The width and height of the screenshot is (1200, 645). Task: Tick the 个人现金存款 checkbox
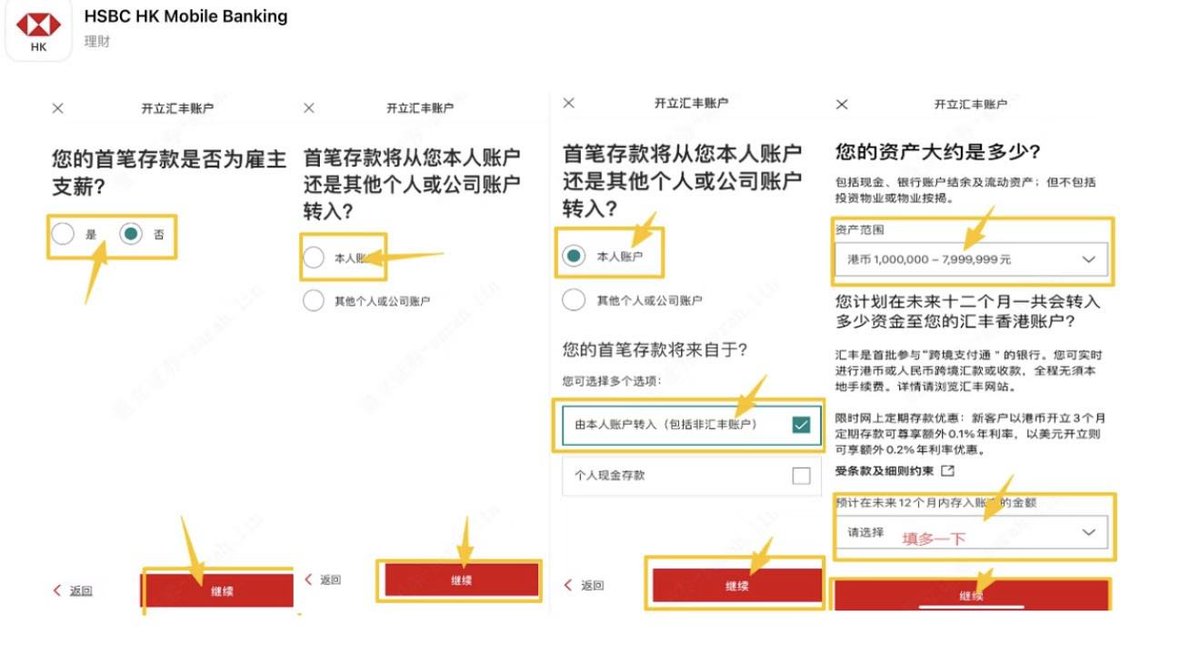tap(800, 476)
